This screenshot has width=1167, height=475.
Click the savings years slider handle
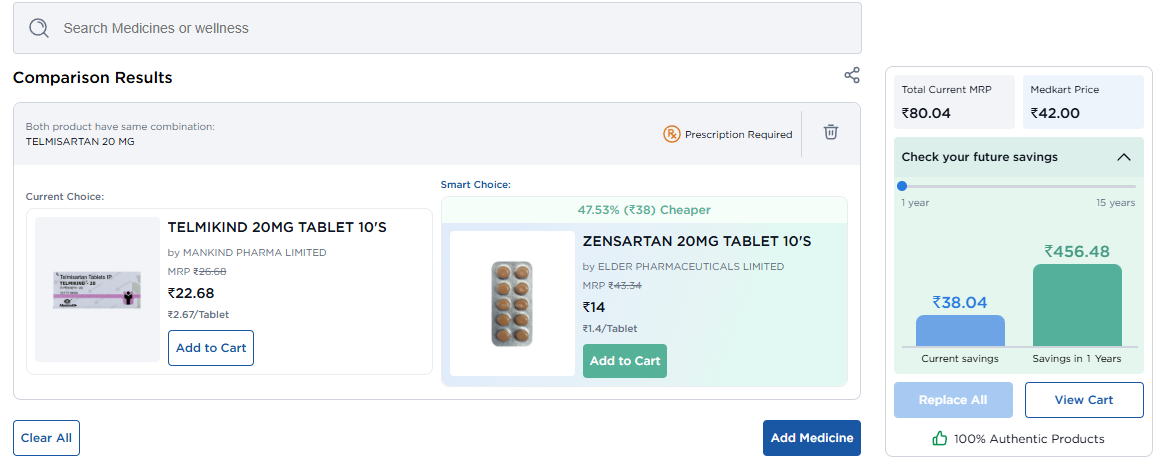pyautogui.click(x=902, y=186)
